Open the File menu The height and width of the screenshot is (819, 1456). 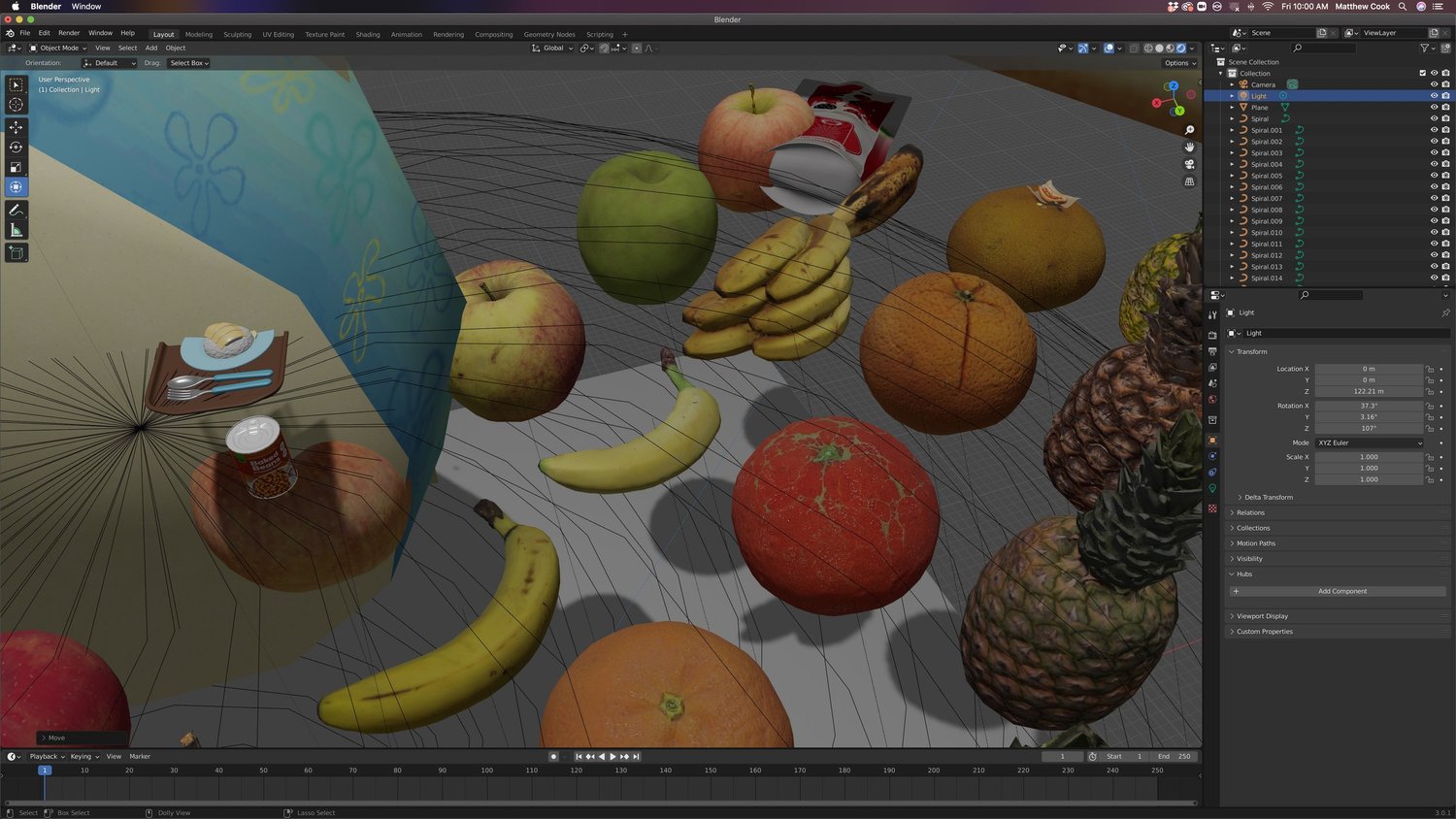[x=25, y=33]
